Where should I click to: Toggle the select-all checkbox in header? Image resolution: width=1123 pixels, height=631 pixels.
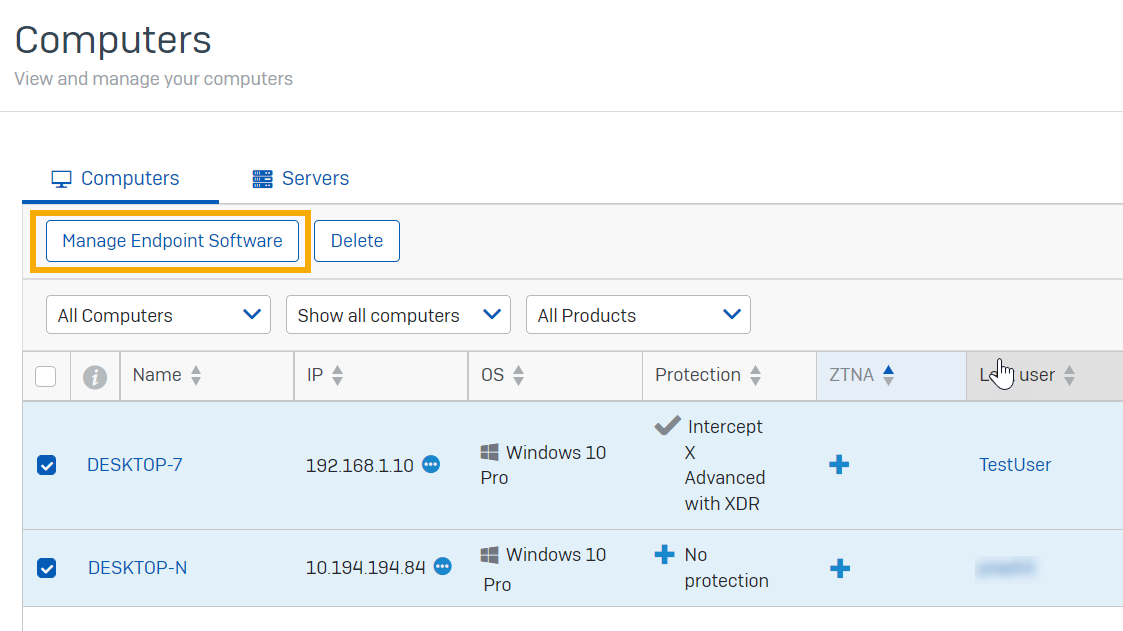pos(46,377)
